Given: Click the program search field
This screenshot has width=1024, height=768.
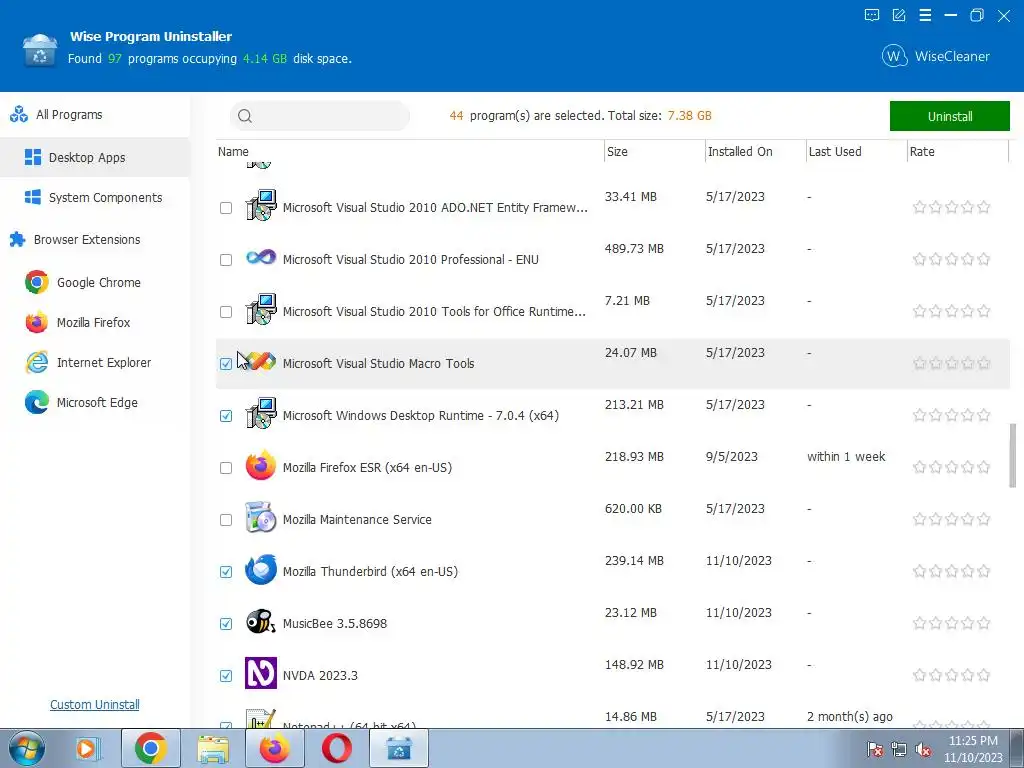Looking at the screenshot, I should (319, 116).
